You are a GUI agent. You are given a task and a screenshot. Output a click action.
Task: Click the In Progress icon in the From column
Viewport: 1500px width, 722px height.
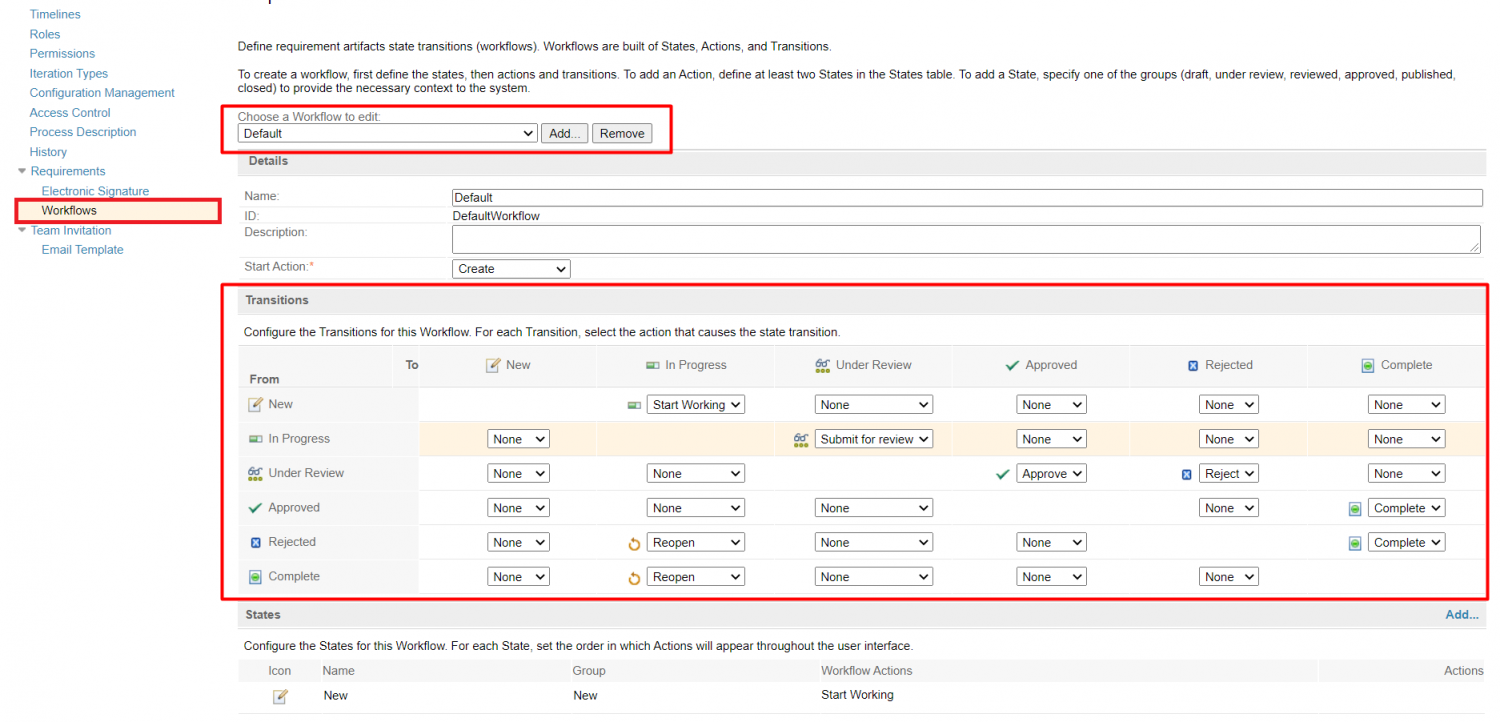click(254, 438)
